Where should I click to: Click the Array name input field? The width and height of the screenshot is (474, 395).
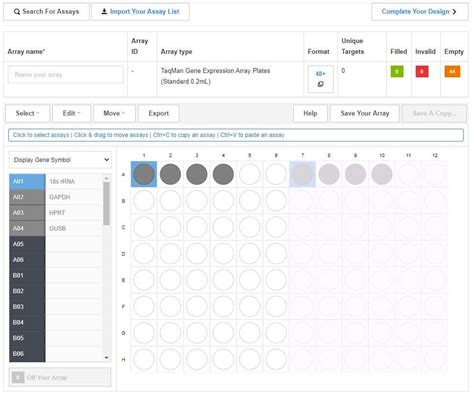[x=66, y=74]
